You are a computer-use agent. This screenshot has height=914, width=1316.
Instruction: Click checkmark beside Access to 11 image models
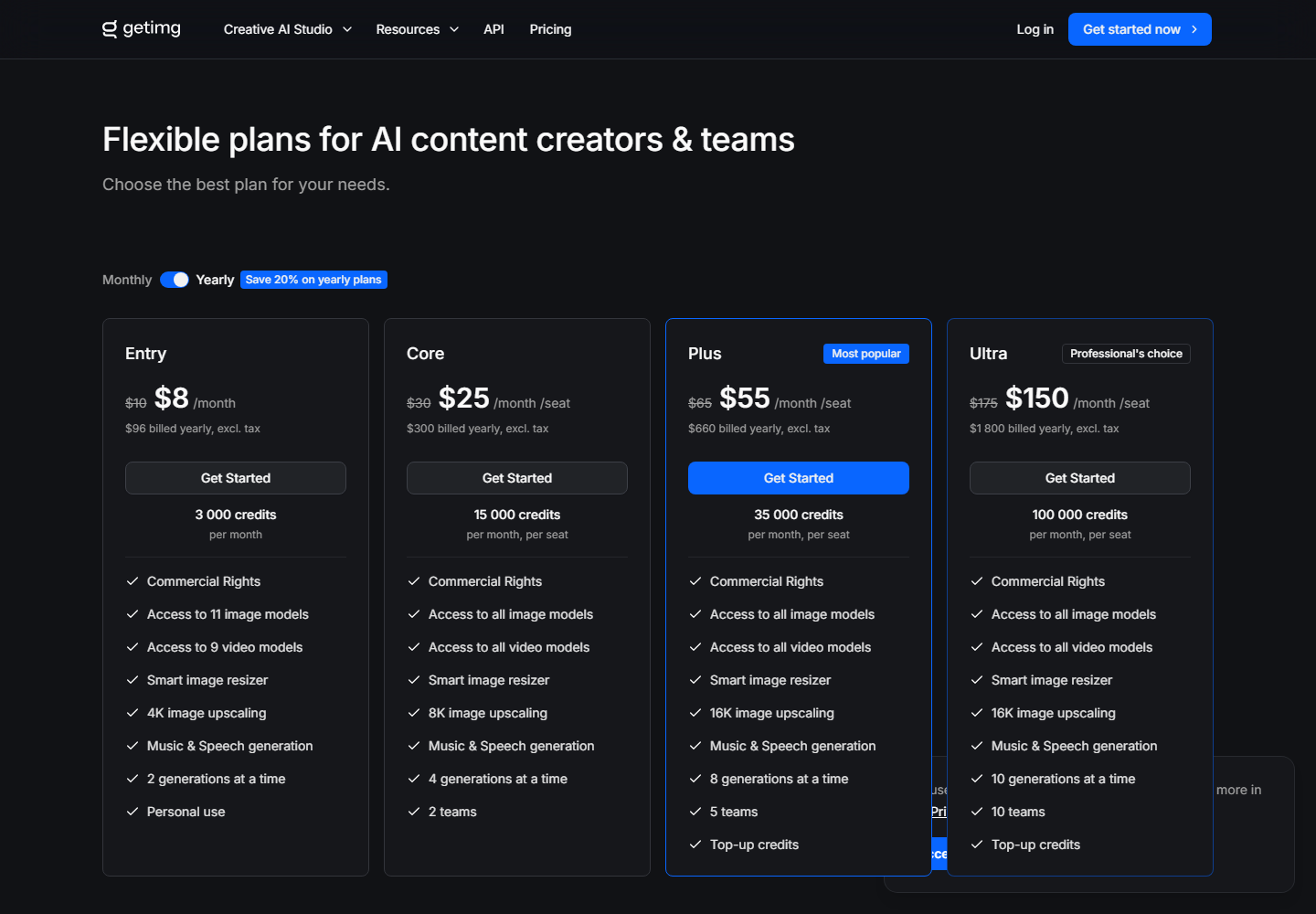click(133, 614)
